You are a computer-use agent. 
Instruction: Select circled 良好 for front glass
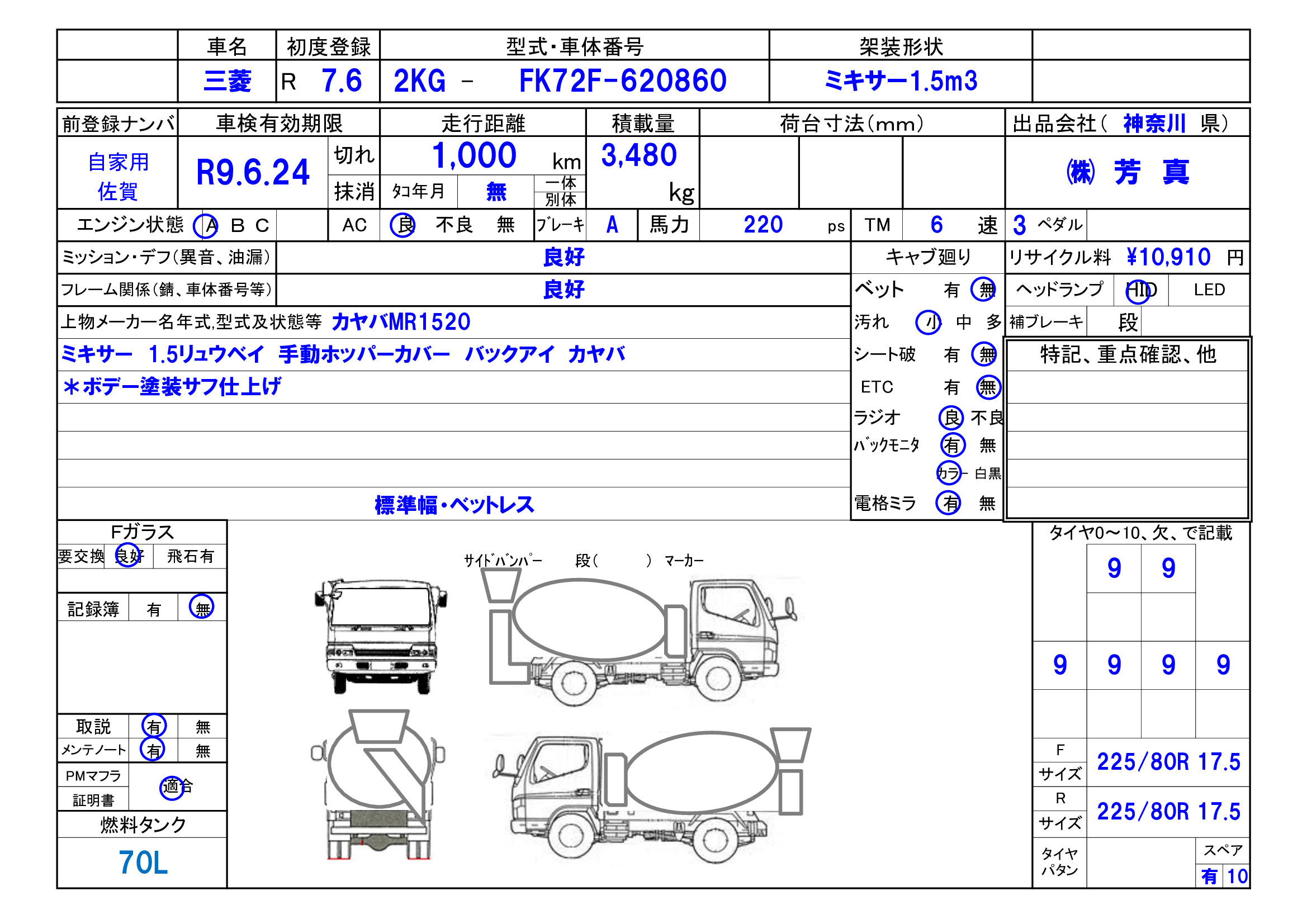click(x=129, y=556)
